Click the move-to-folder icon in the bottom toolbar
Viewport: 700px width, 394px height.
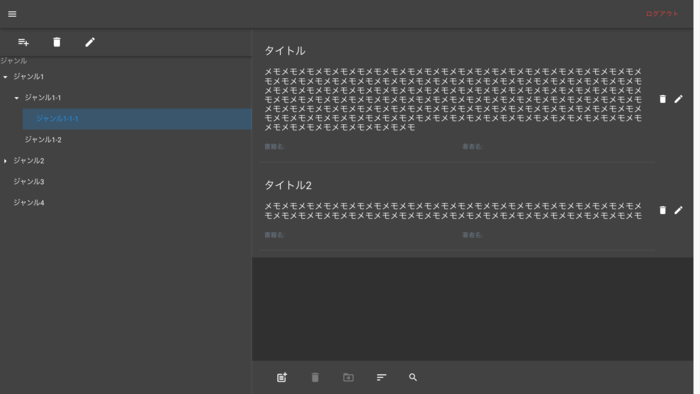(x=348, y=377)
